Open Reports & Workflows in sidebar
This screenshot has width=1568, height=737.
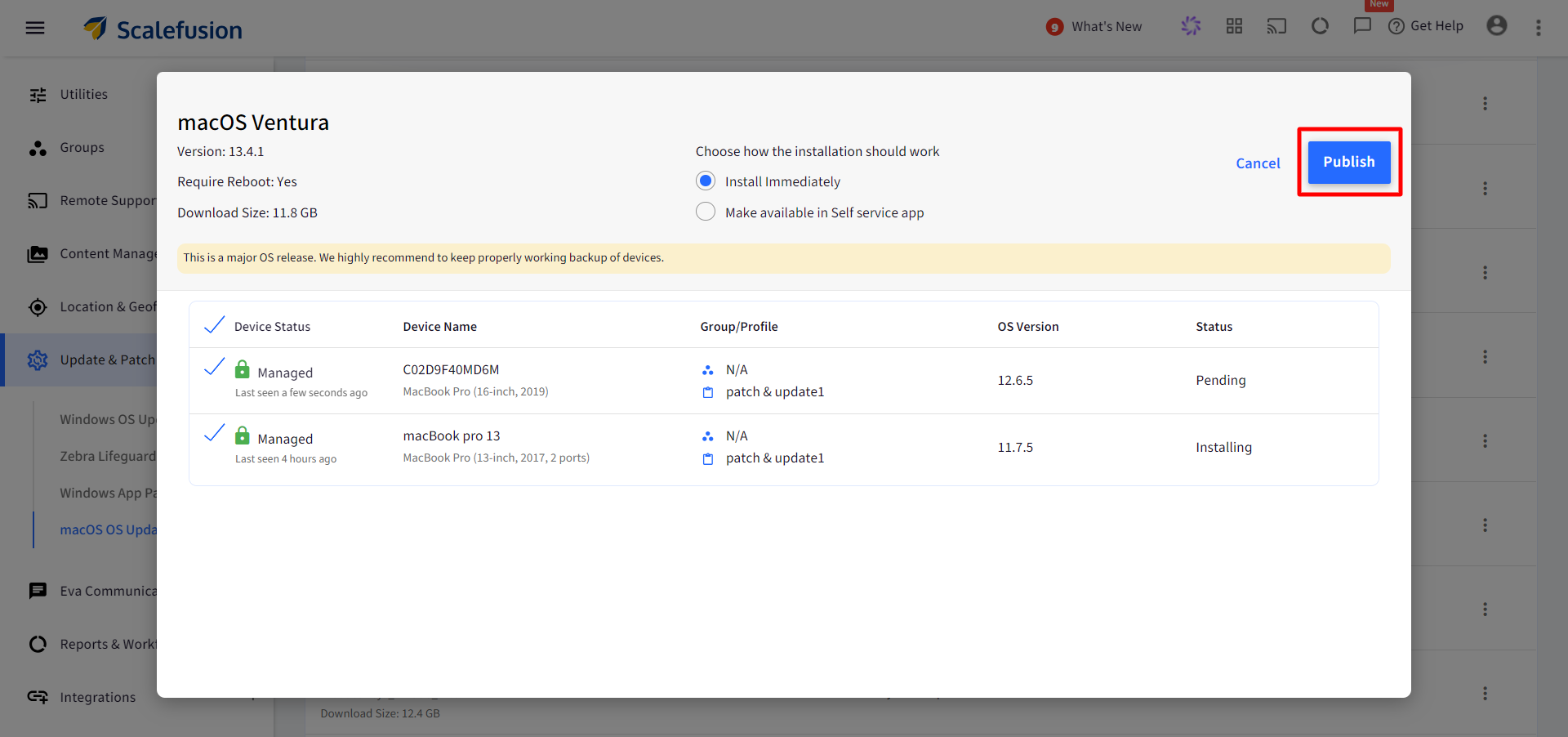[108, 644]
